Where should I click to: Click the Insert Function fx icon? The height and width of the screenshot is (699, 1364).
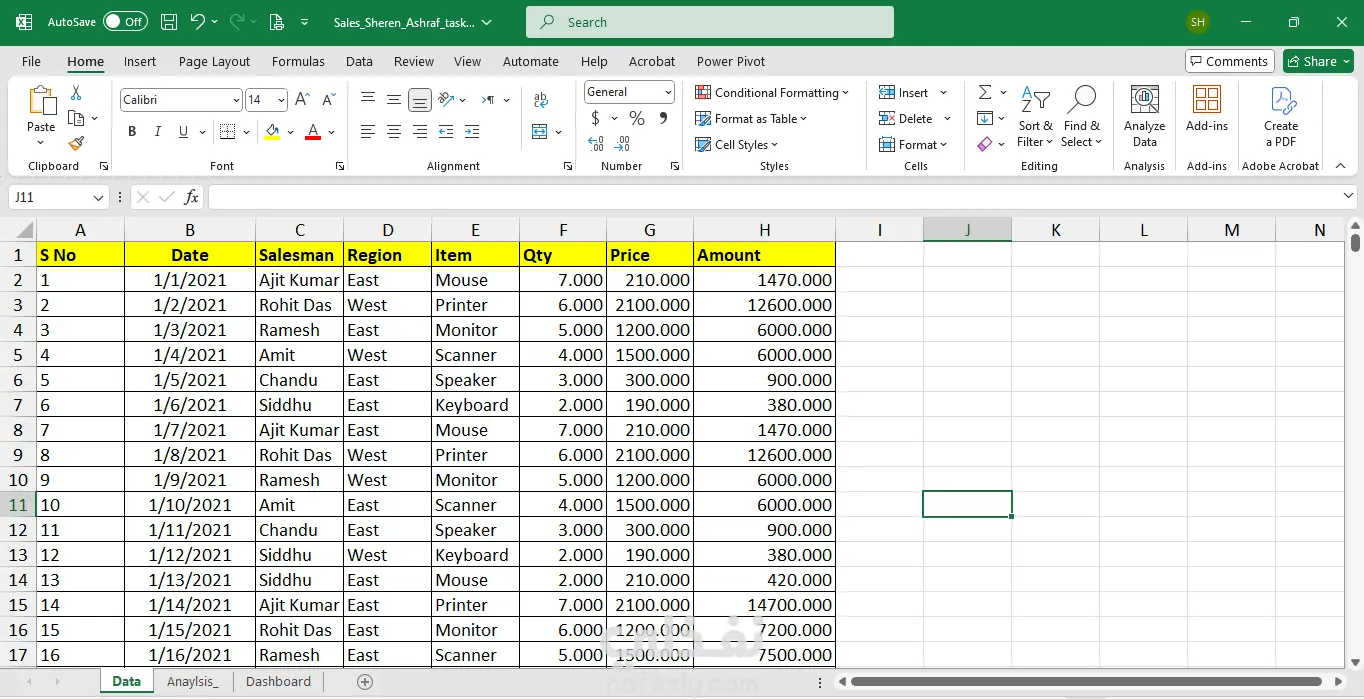[x=192, y=197]
